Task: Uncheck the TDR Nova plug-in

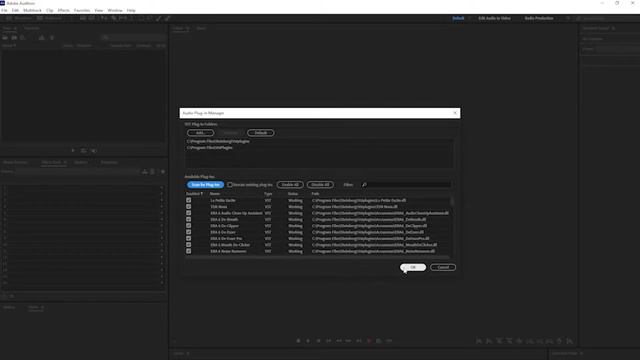Action: (189, 207)
